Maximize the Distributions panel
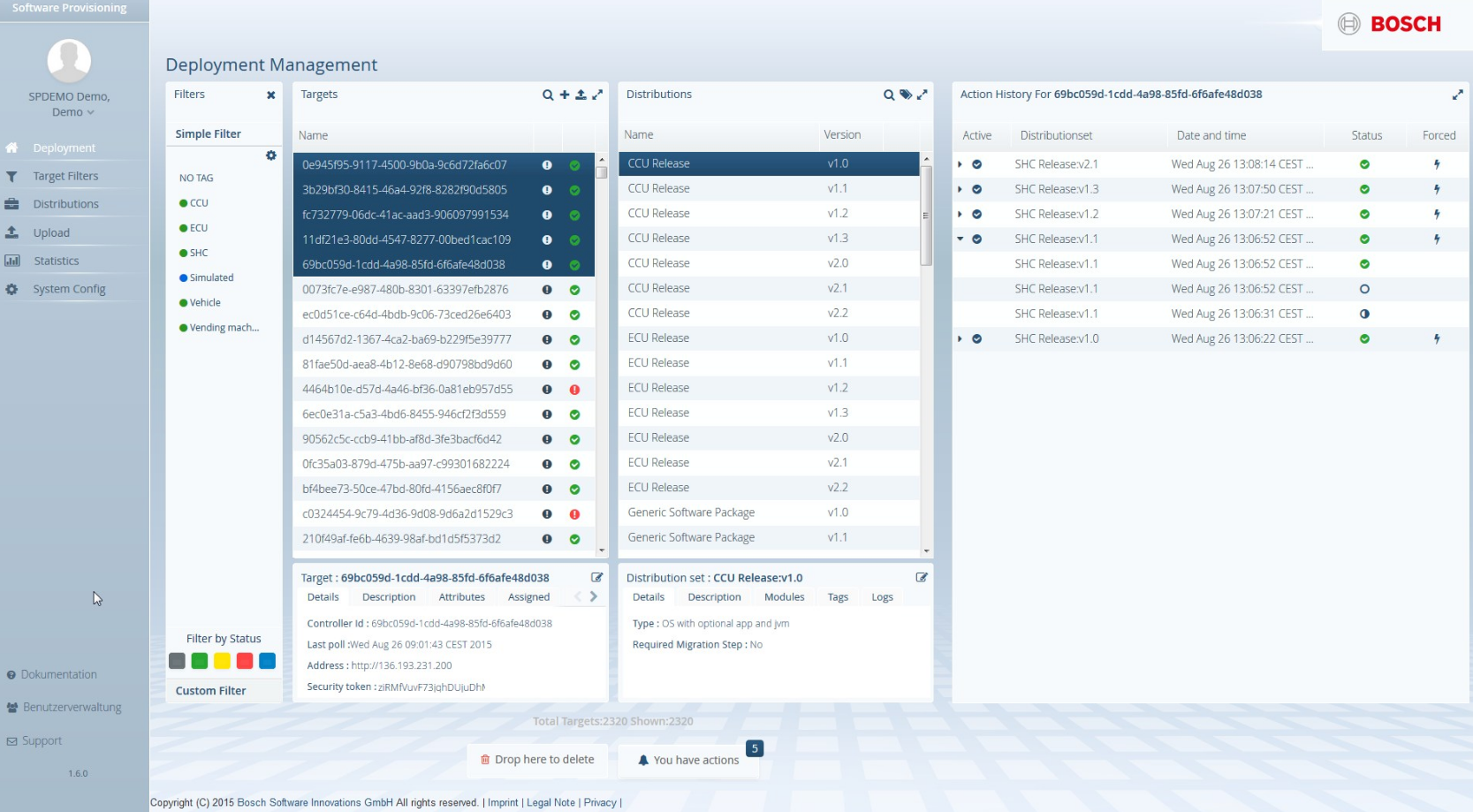Screen dimensions: 1473x812 click(x=922, y=95)
